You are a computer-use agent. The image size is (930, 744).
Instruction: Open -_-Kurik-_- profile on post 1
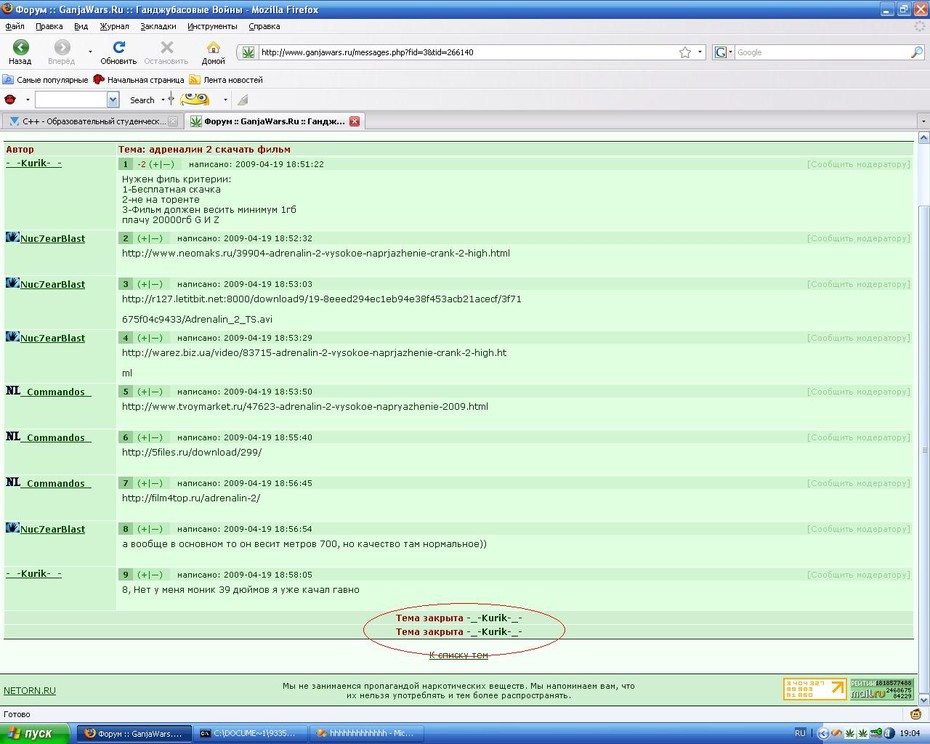[x=34, y=163]
